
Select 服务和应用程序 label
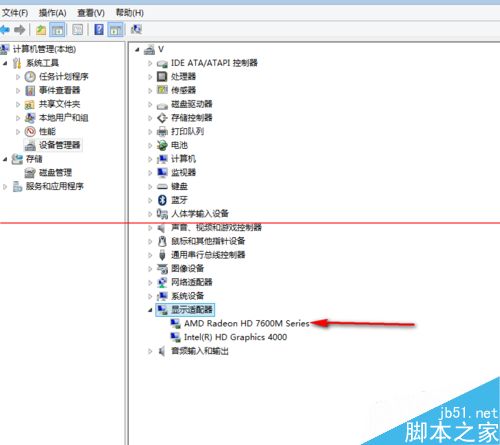[55, 186]
